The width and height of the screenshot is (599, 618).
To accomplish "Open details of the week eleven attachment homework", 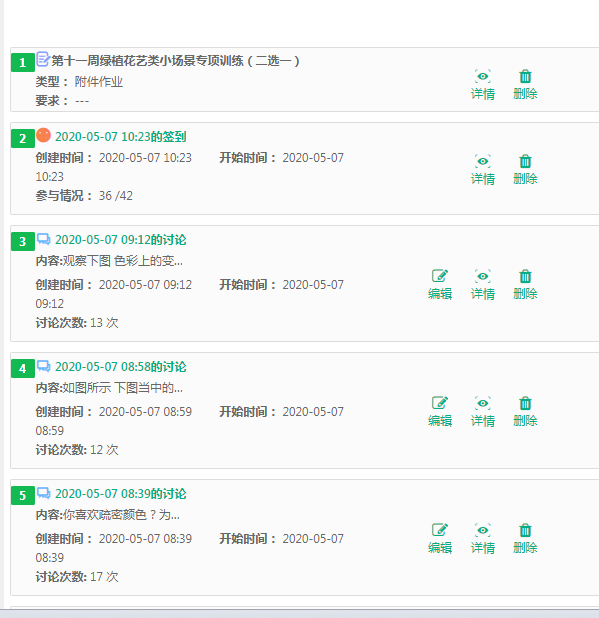I will (x=483, y=85).
